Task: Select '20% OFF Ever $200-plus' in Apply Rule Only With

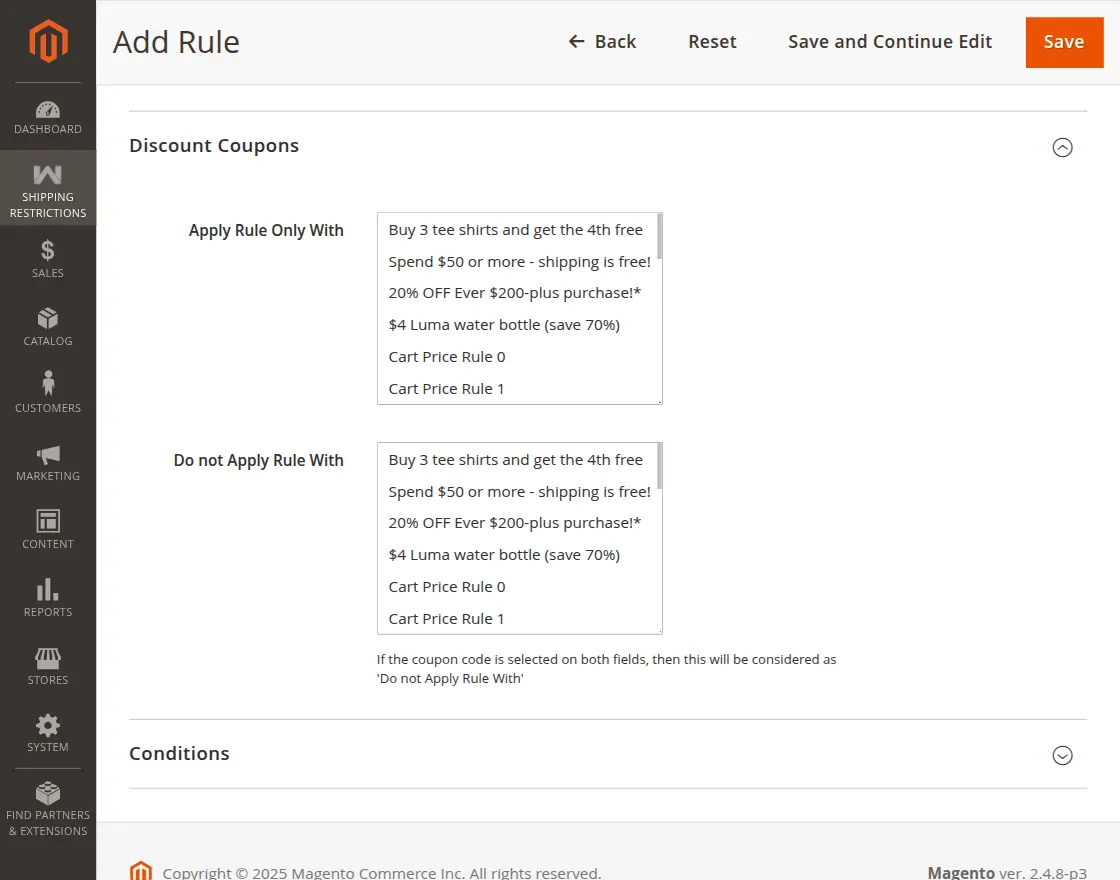Action: (517, 293)
